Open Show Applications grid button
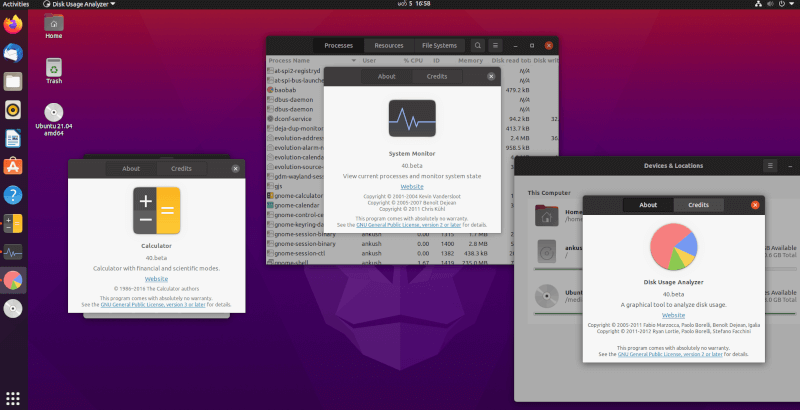This screenshot has height=410, width=800. 13,397
